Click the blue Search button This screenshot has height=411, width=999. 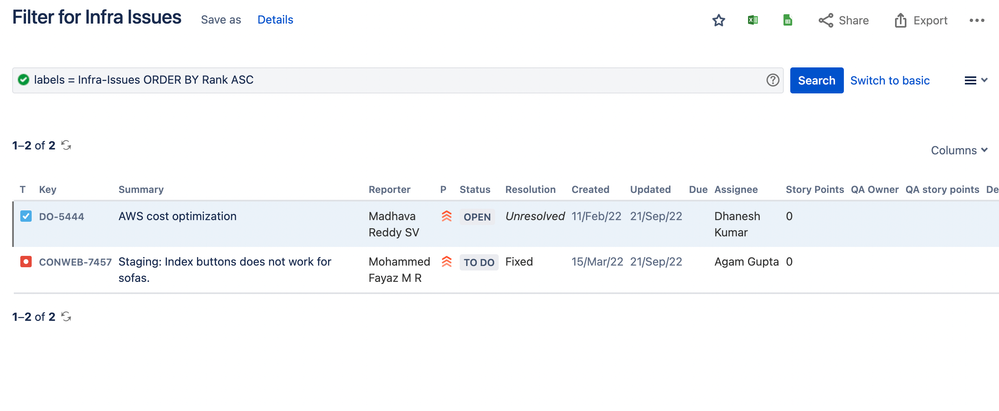(x=817, y=80)
